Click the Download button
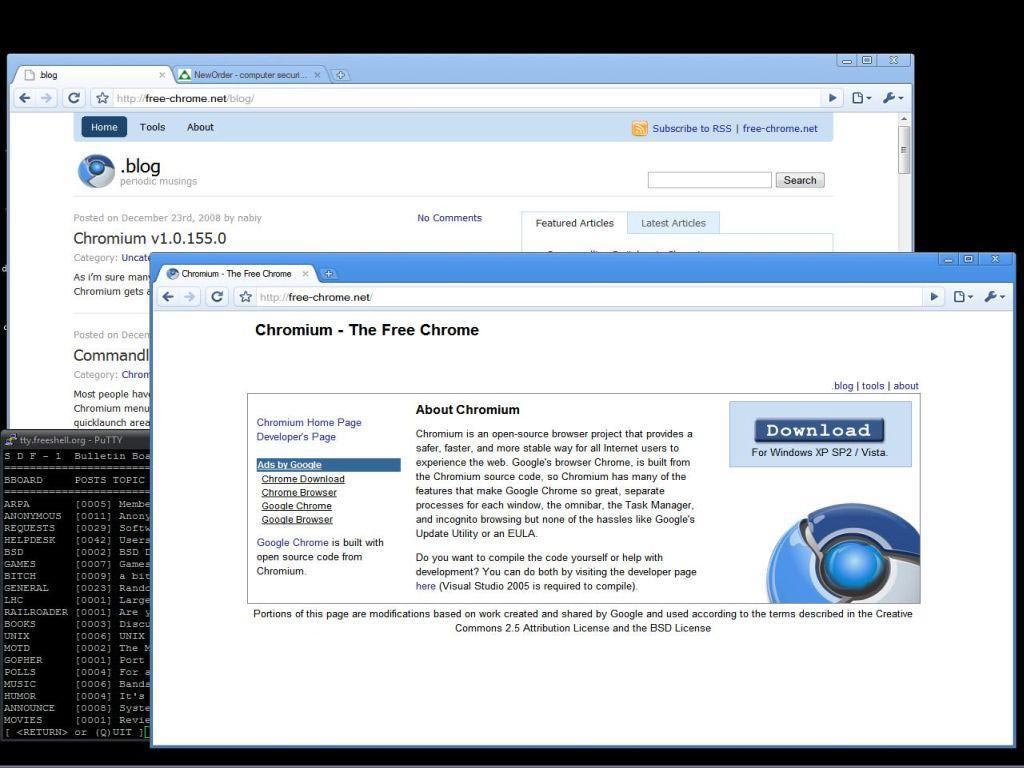Image resolution: width=1024 pixels, height=768 pixels. [x=819, y=430]
